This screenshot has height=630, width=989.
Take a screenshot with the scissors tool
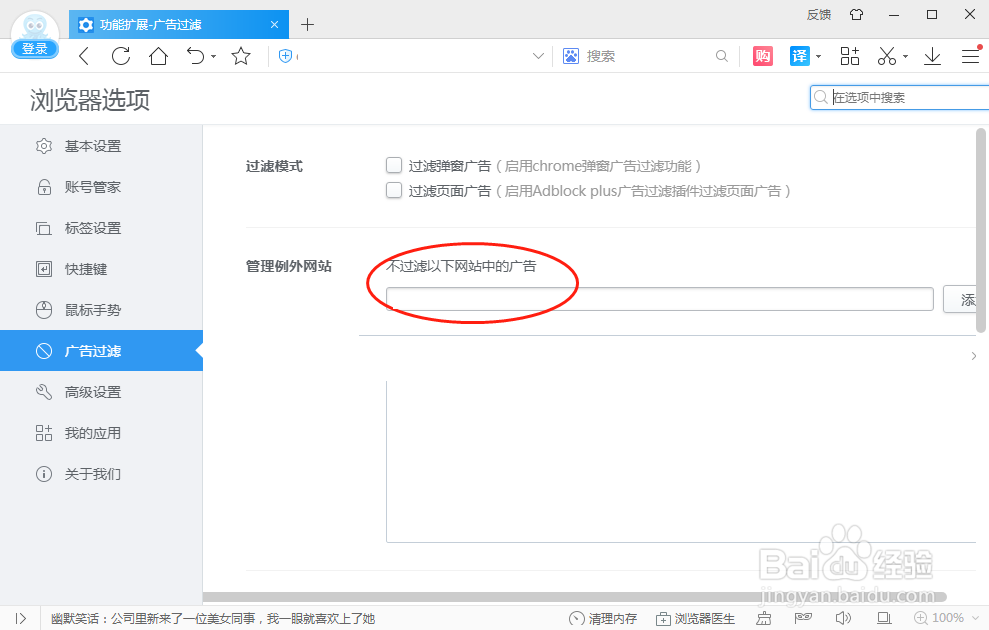(886, 56)
